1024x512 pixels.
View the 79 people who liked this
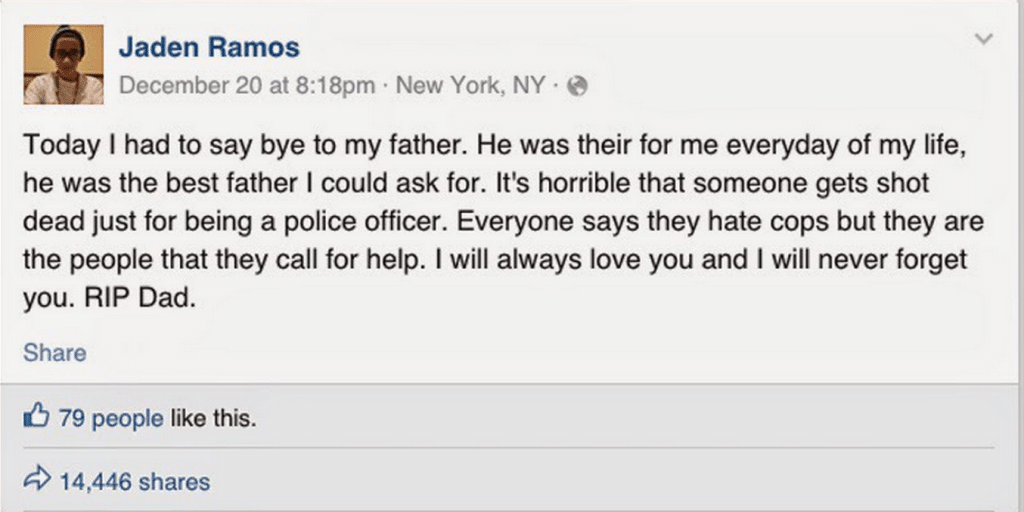[111, 417]
